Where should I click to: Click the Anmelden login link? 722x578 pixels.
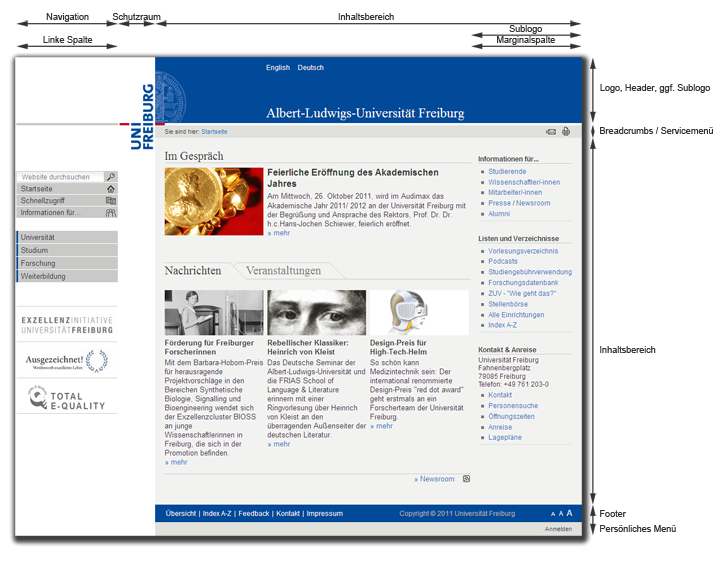[x=558, y=529]
